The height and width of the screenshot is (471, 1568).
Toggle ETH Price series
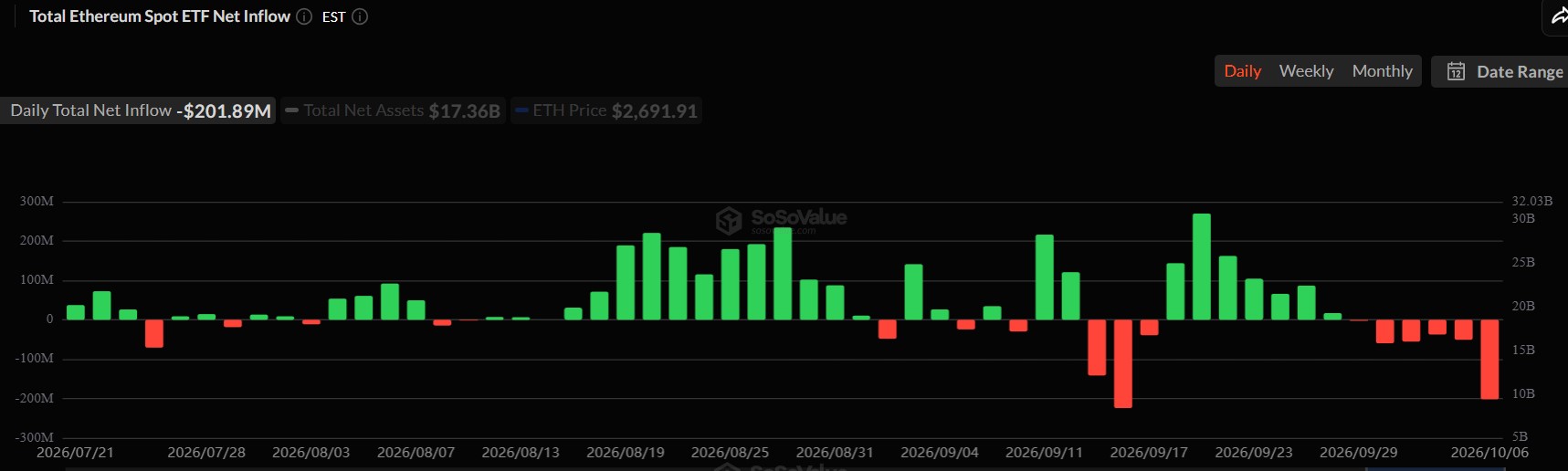click(606, 110)
